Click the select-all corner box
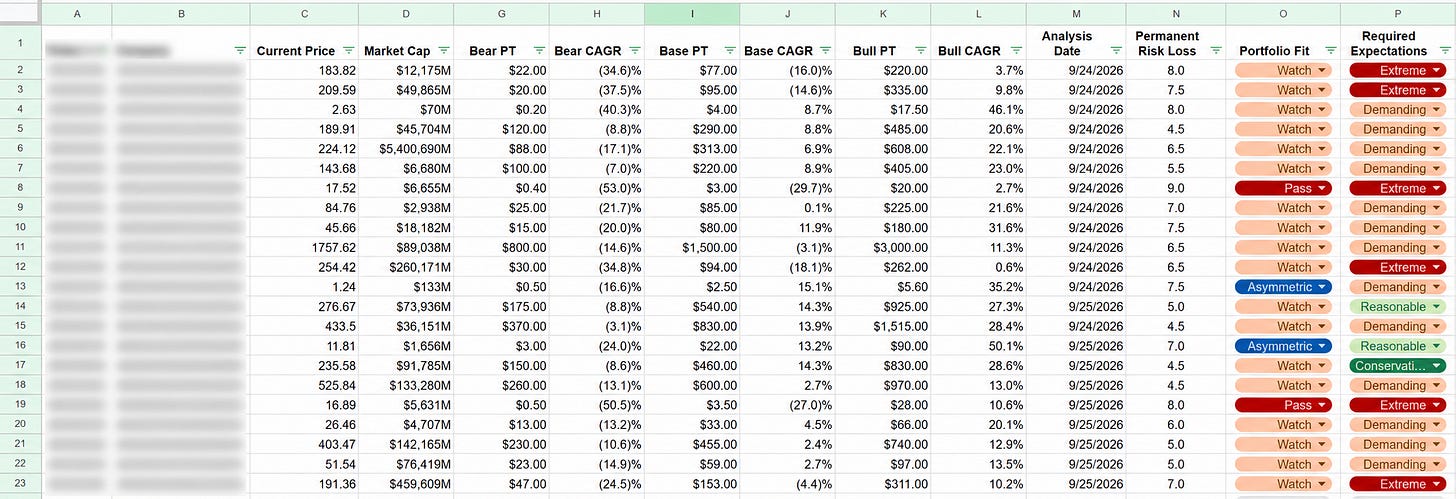The image size is (1456, 499). (x=19, y=14)
